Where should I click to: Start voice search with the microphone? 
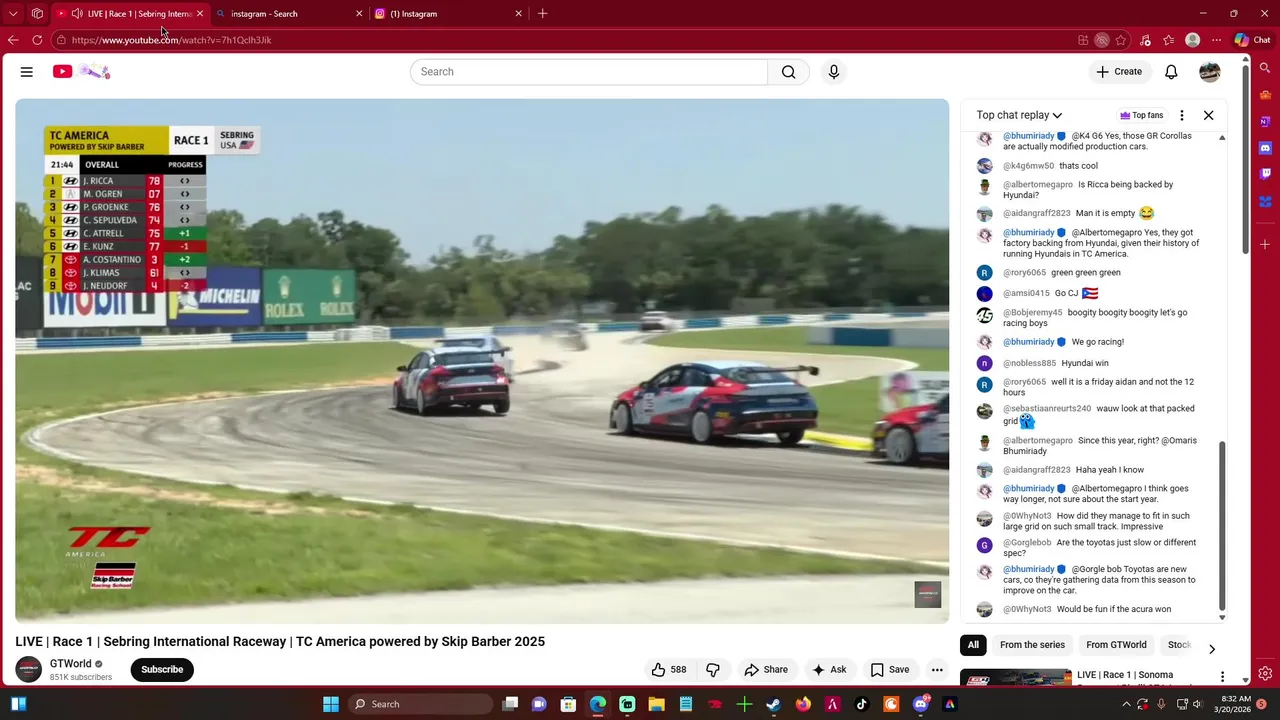834,72
